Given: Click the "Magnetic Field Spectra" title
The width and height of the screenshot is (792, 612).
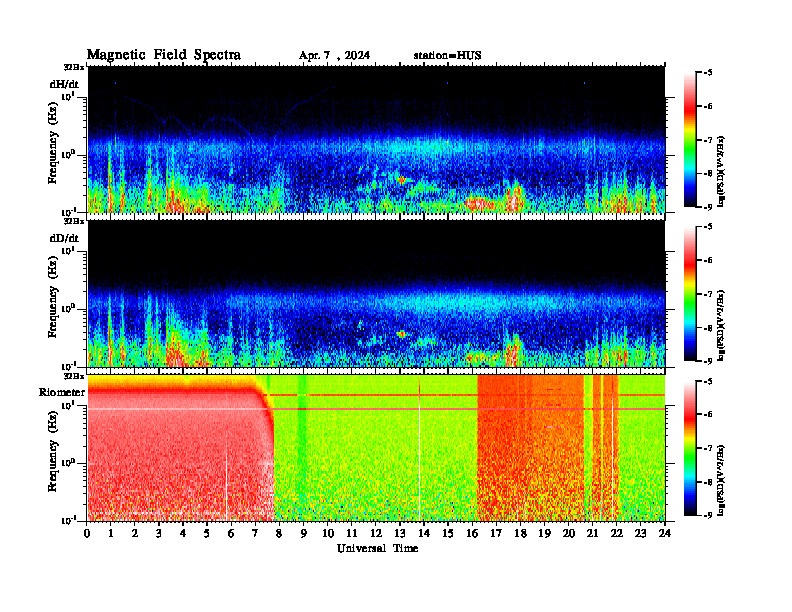Looking at the screenshot, I should (x=164, y=55).
